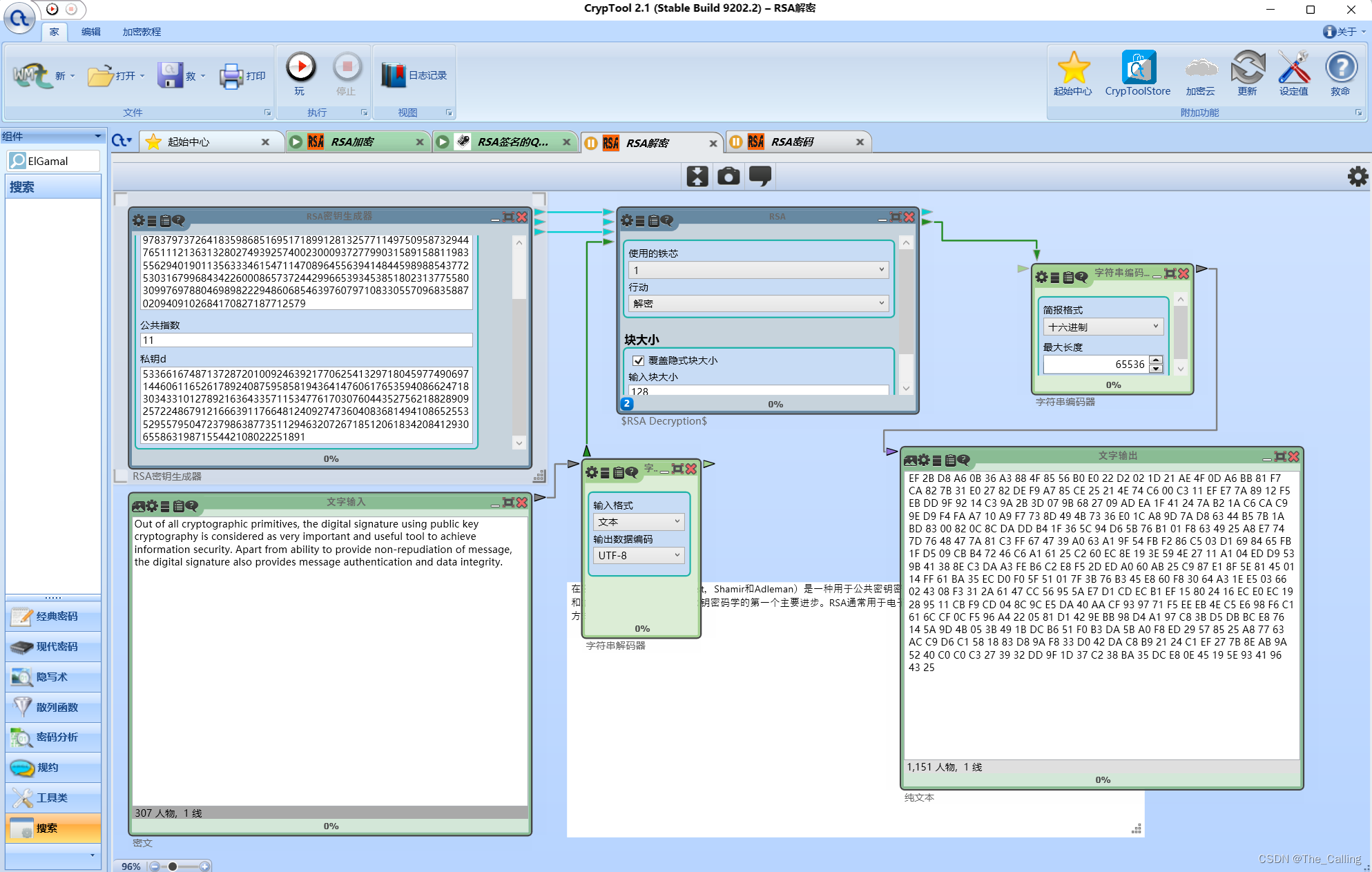The image size is (1372, 872).
Task: Expand the components panel header dropdown
Action: tap(97, 136)
